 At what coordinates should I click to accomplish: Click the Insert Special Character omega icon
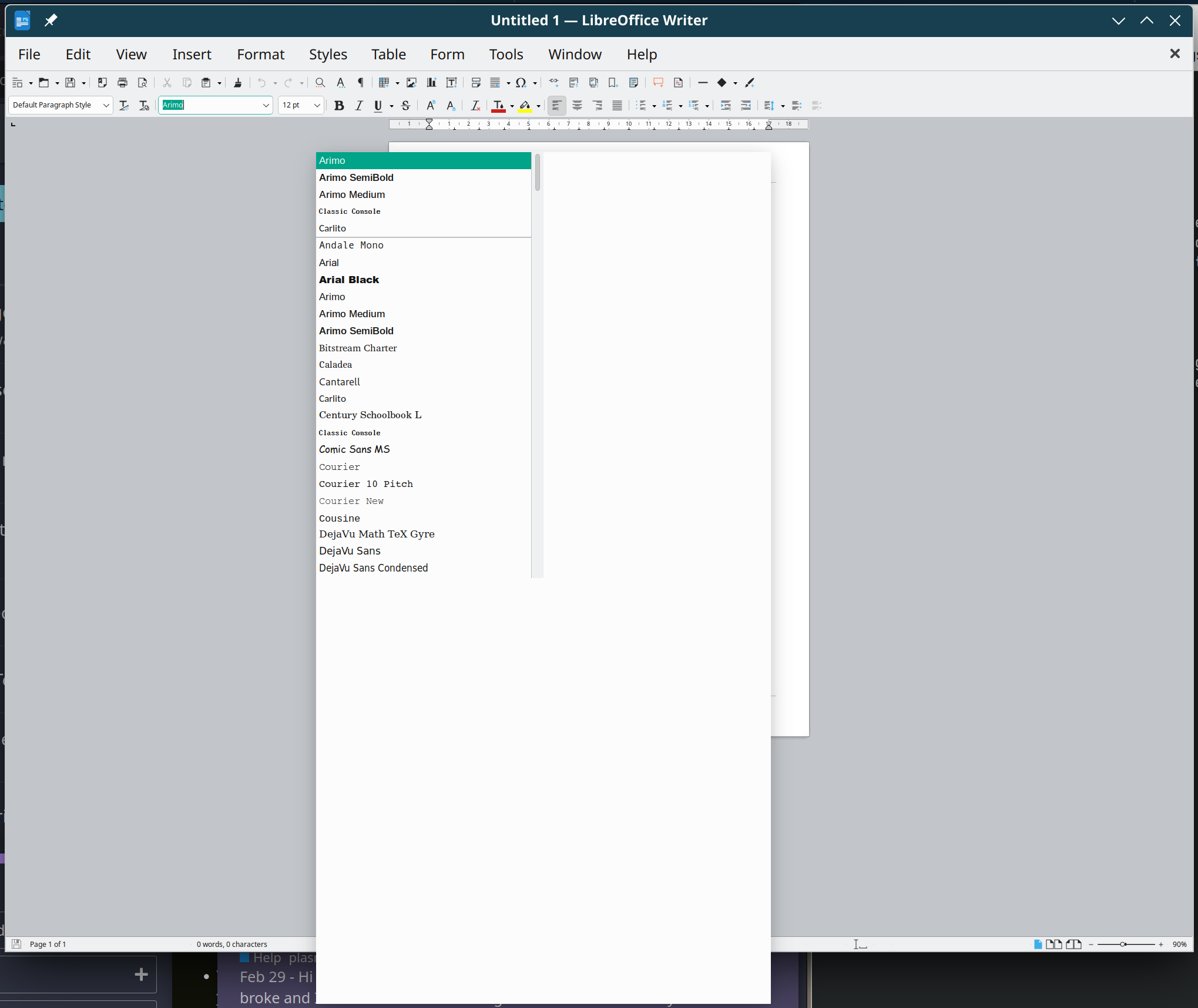click(521, 83)
